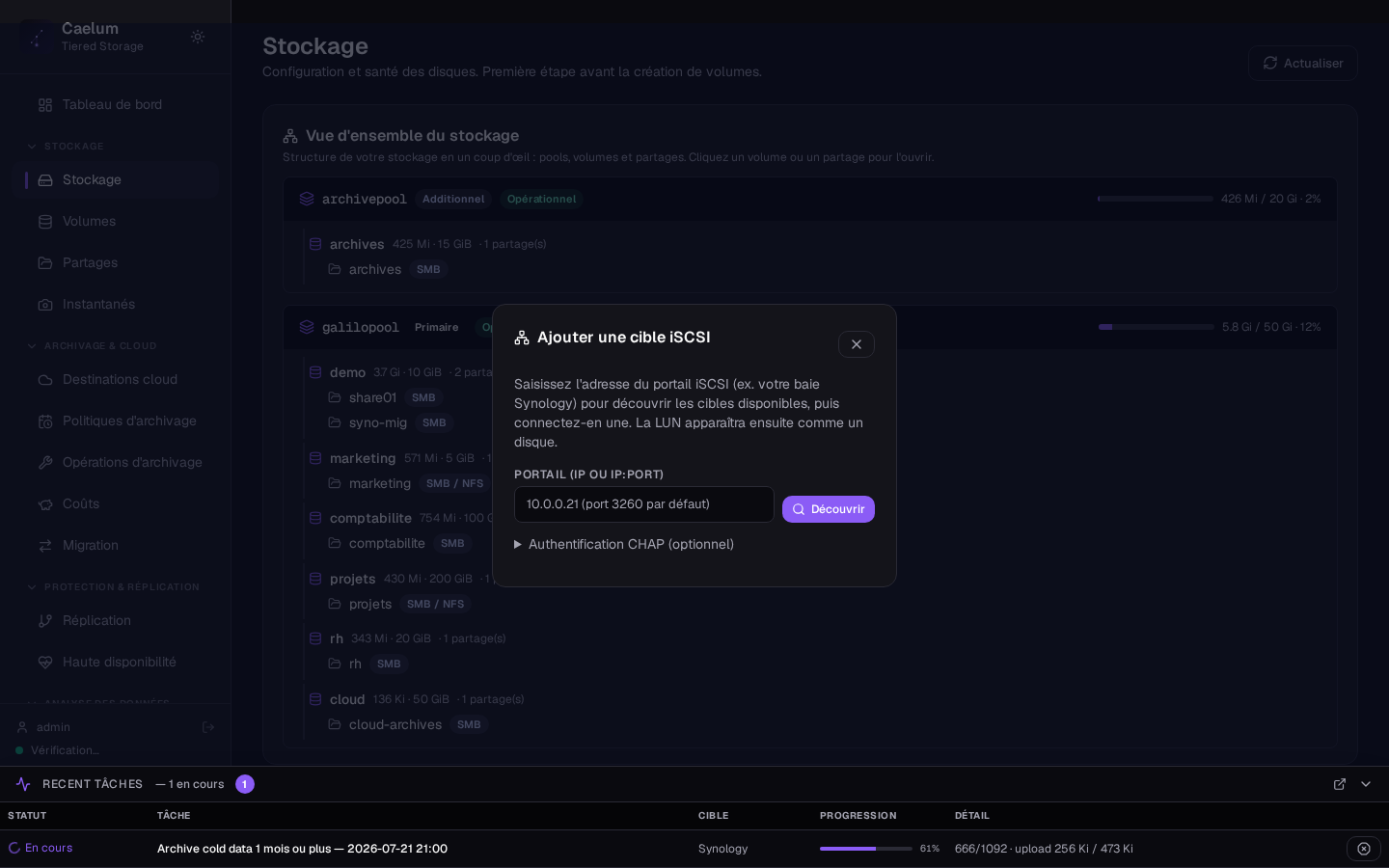The image size is (1389, 868).
Task: Open the cloud volume
Action: point(347,699)
